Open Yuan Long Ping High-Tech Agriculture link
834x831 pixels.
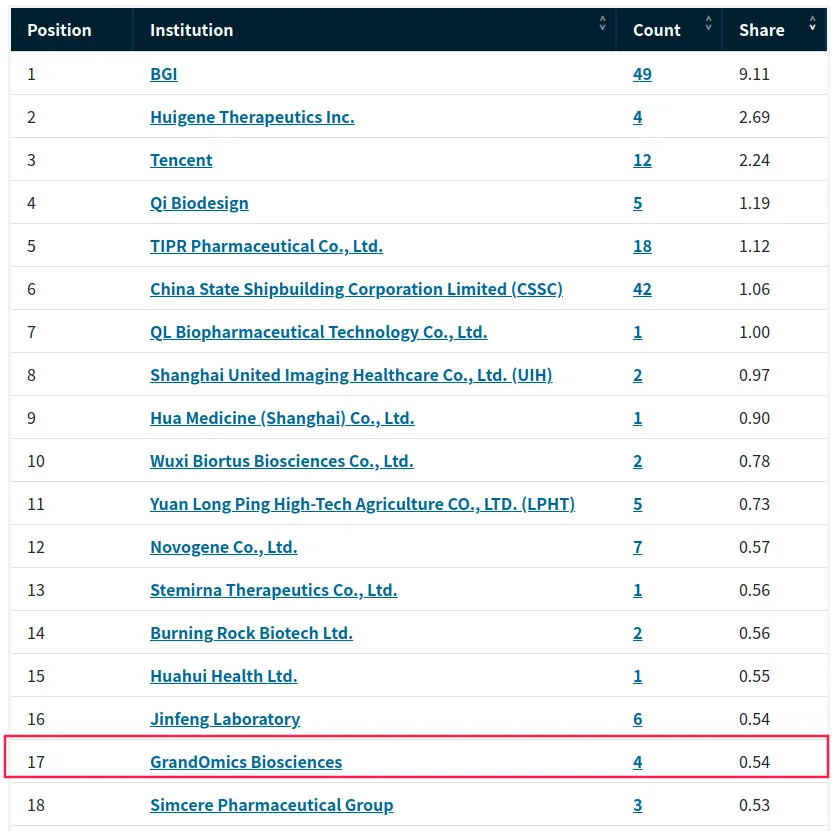[x=362, y=504]
